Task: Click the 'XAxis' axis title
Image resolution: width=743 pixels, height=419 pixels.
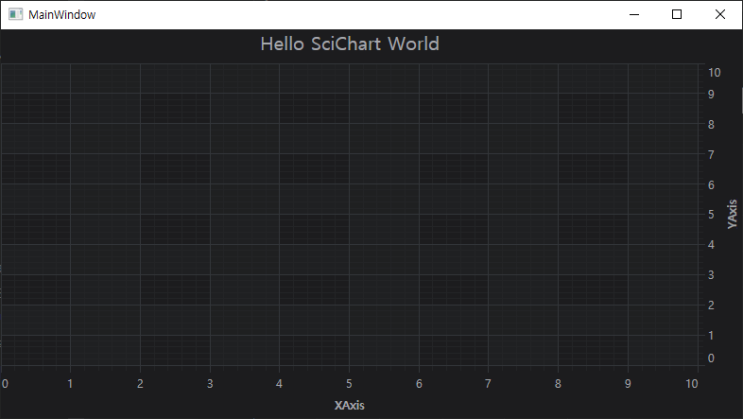Action: (349, 405)
